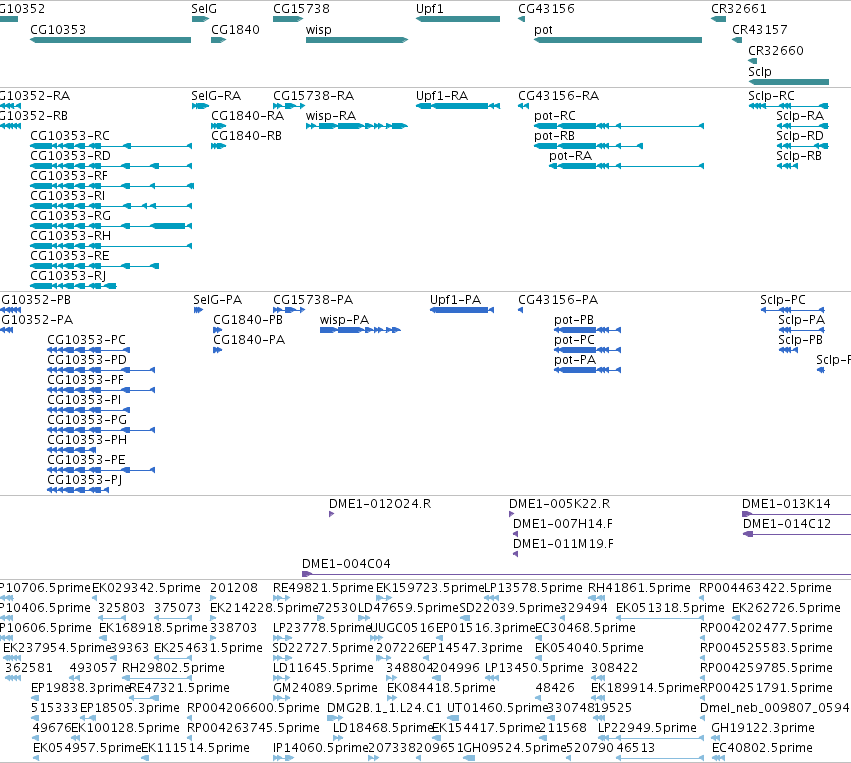
Task: Select the CG10353 gene bar
Action: [111, 40]
